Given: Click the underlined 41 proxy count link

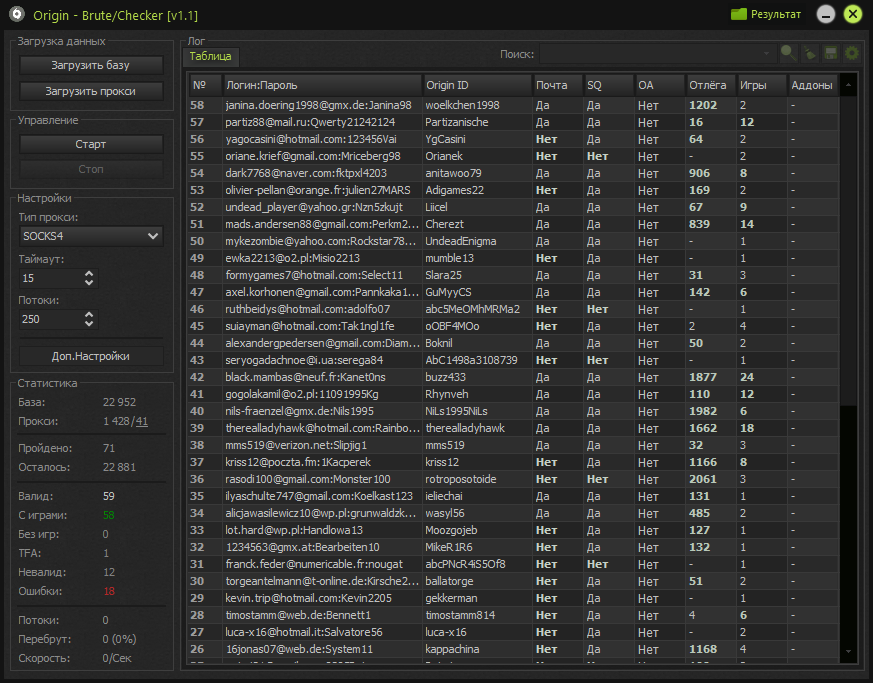Looking at the screenshot, I should click(141, 421).
